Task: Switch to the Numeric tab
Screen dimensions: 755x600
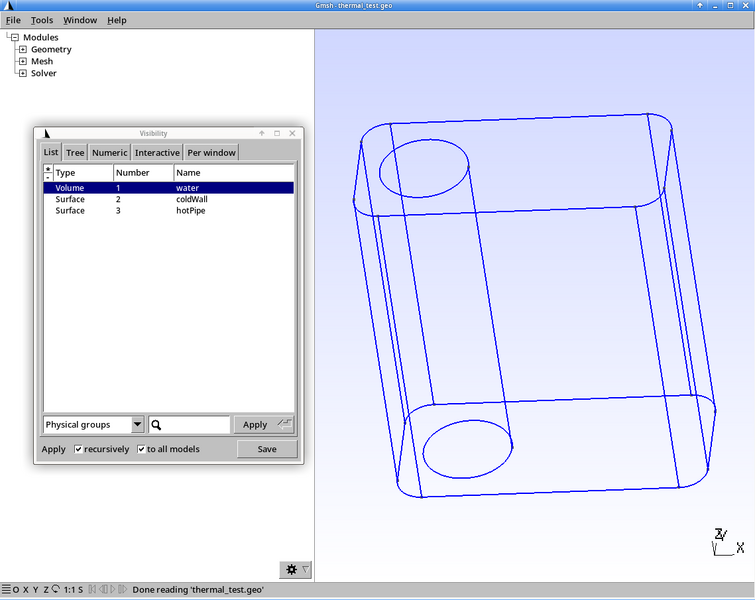Action: [110, 153]
